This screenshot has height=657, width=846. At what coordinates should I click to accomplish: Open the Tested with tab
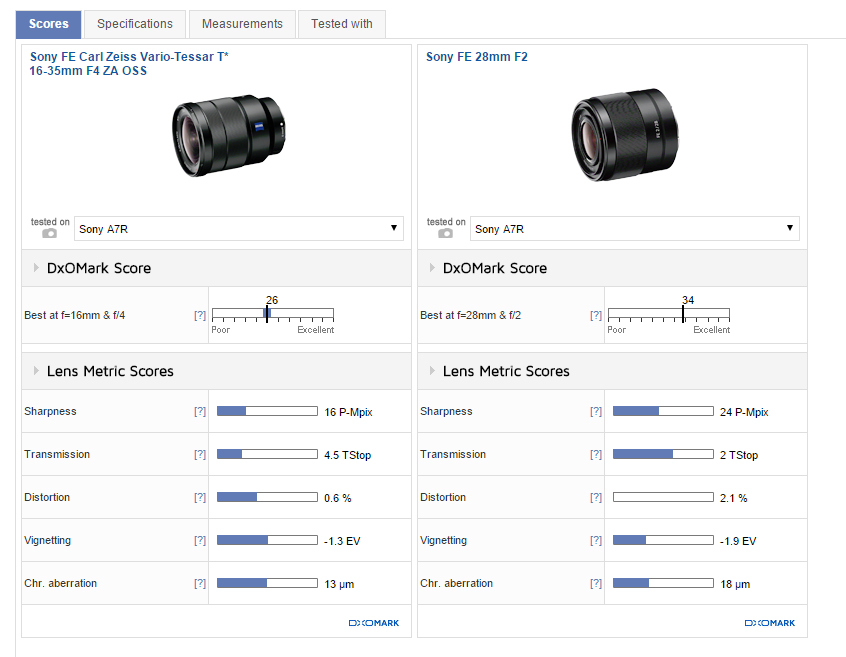342,24
